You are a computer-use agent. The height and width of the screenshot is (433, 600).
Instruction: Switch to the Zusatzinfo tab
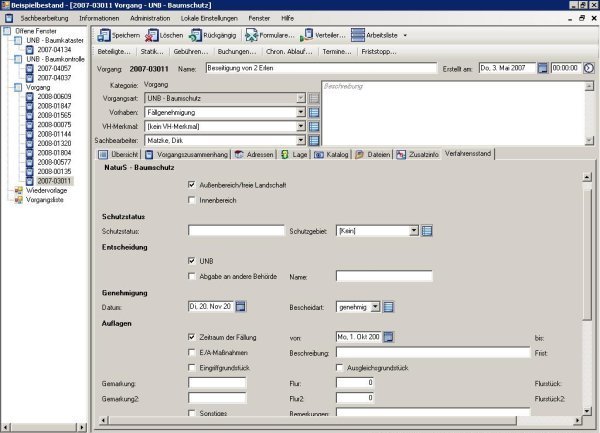417,155
